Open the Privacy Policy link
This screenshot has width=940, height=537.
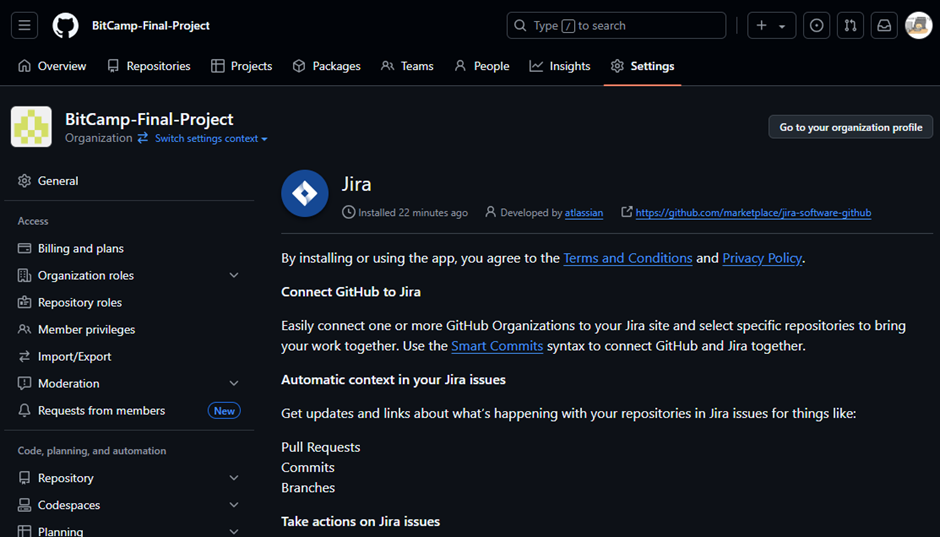pos(762,258)
